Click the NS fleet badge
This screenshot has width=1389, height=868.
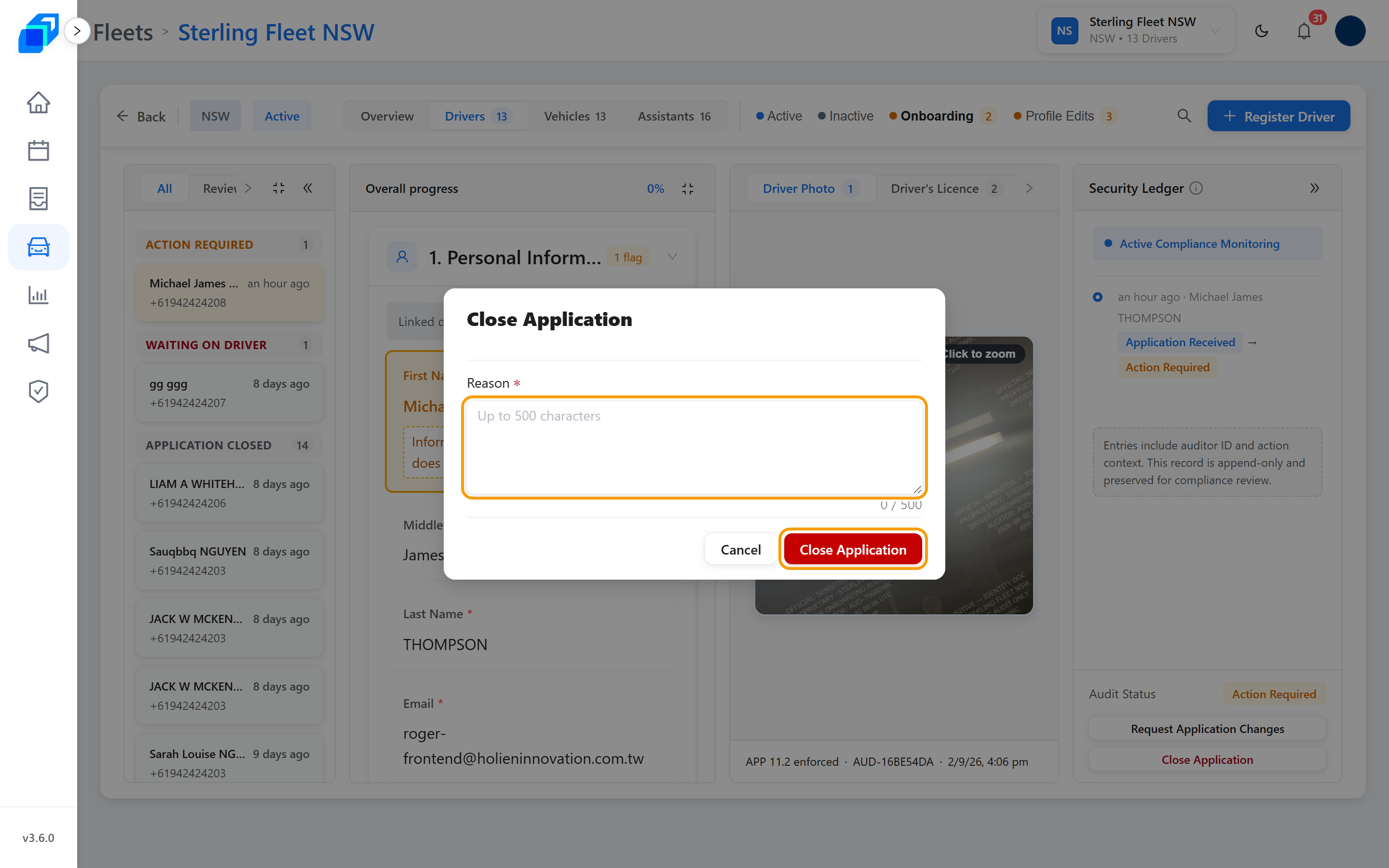1065,31
